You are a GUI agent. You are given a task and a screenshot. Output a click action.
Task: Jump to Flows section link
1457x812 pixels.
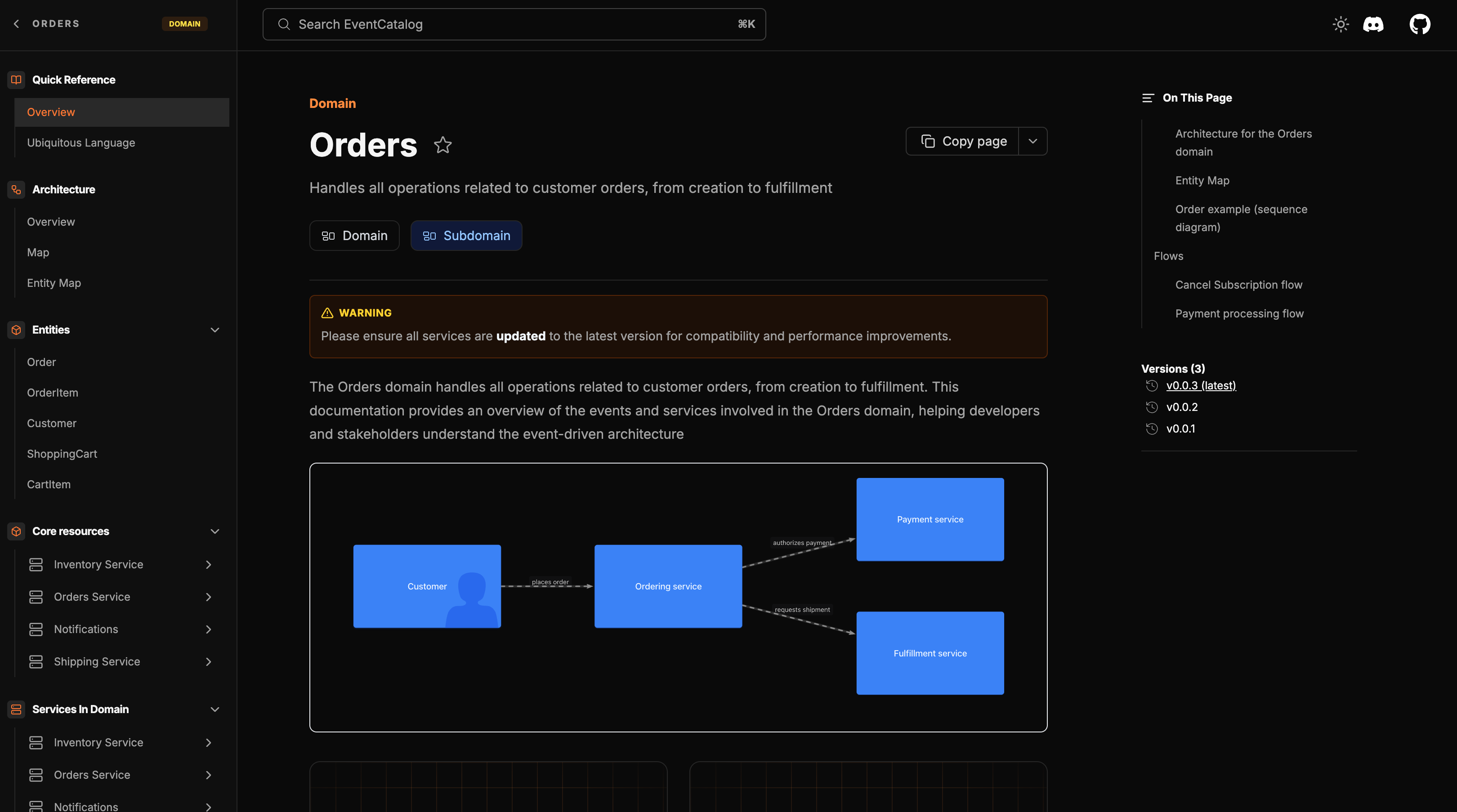coord(1169,256)
